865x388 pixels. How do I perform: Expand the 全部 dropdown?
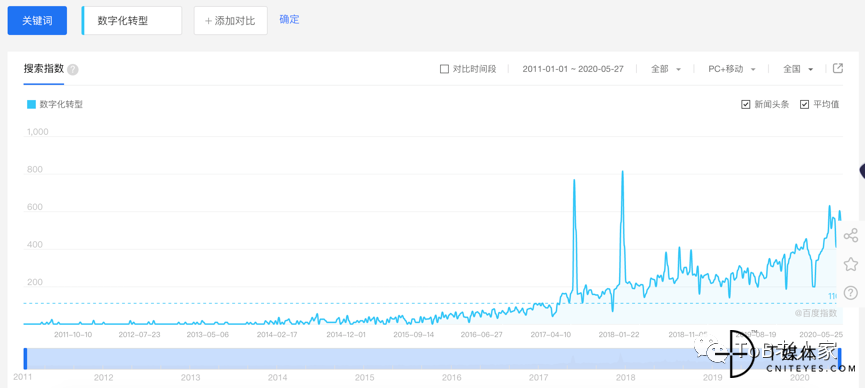coord(666,69)
